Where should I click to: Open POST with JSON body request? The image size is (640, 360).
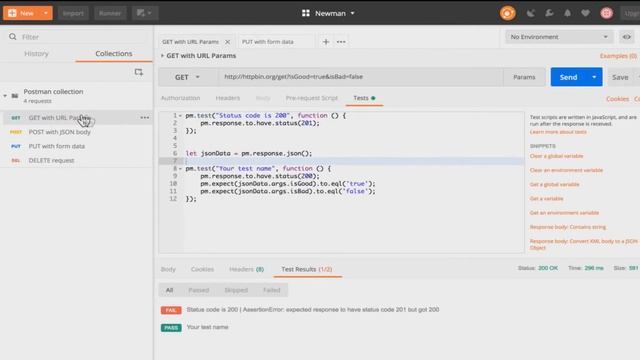pos(60,132)
